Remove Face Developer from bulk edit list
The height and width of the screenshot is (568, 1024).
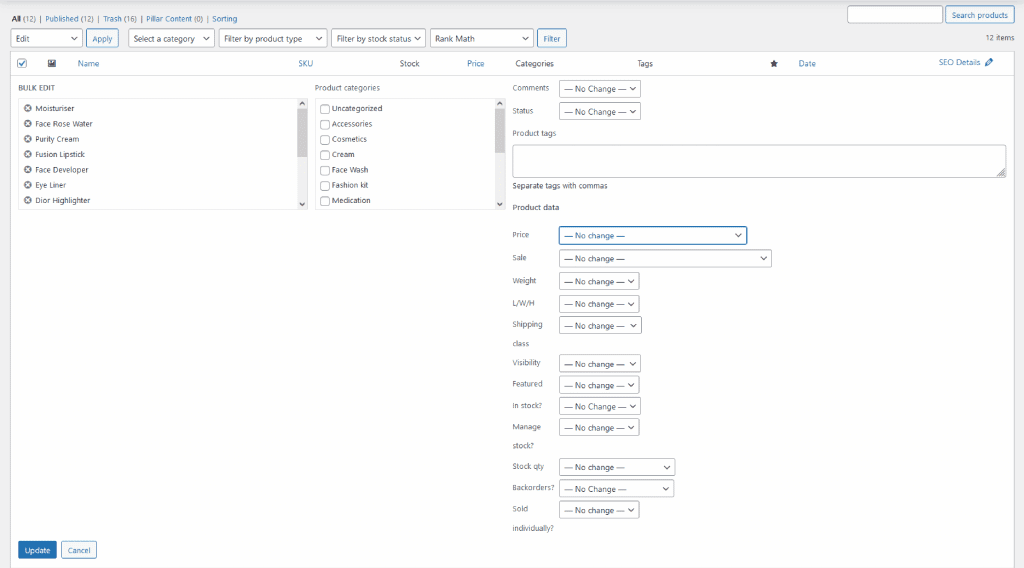point(28,170)
